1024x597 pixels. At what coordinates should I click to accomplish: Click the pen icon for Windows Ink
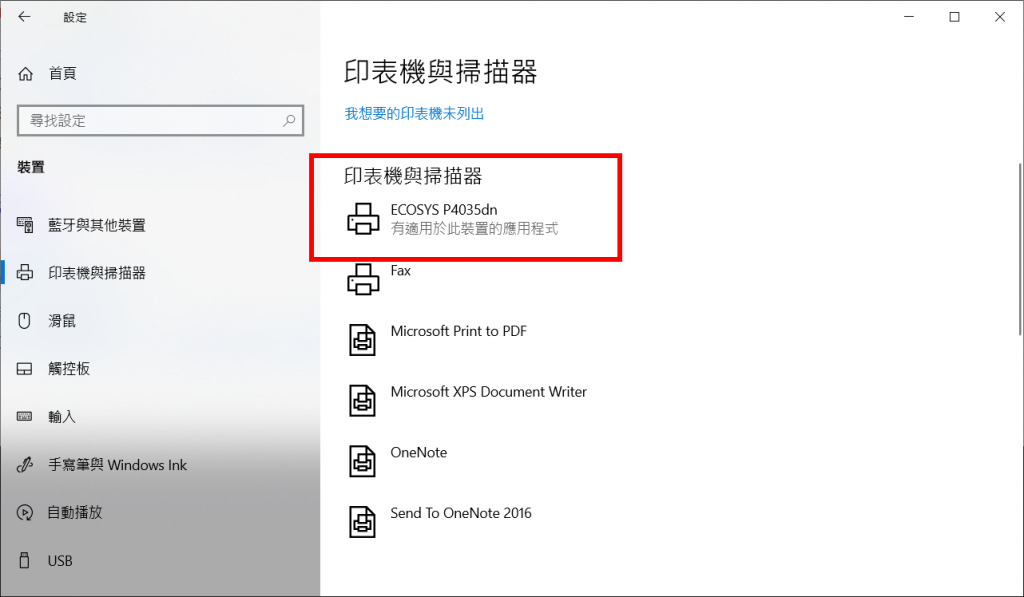pyautogui.click(x=25, y=464)
